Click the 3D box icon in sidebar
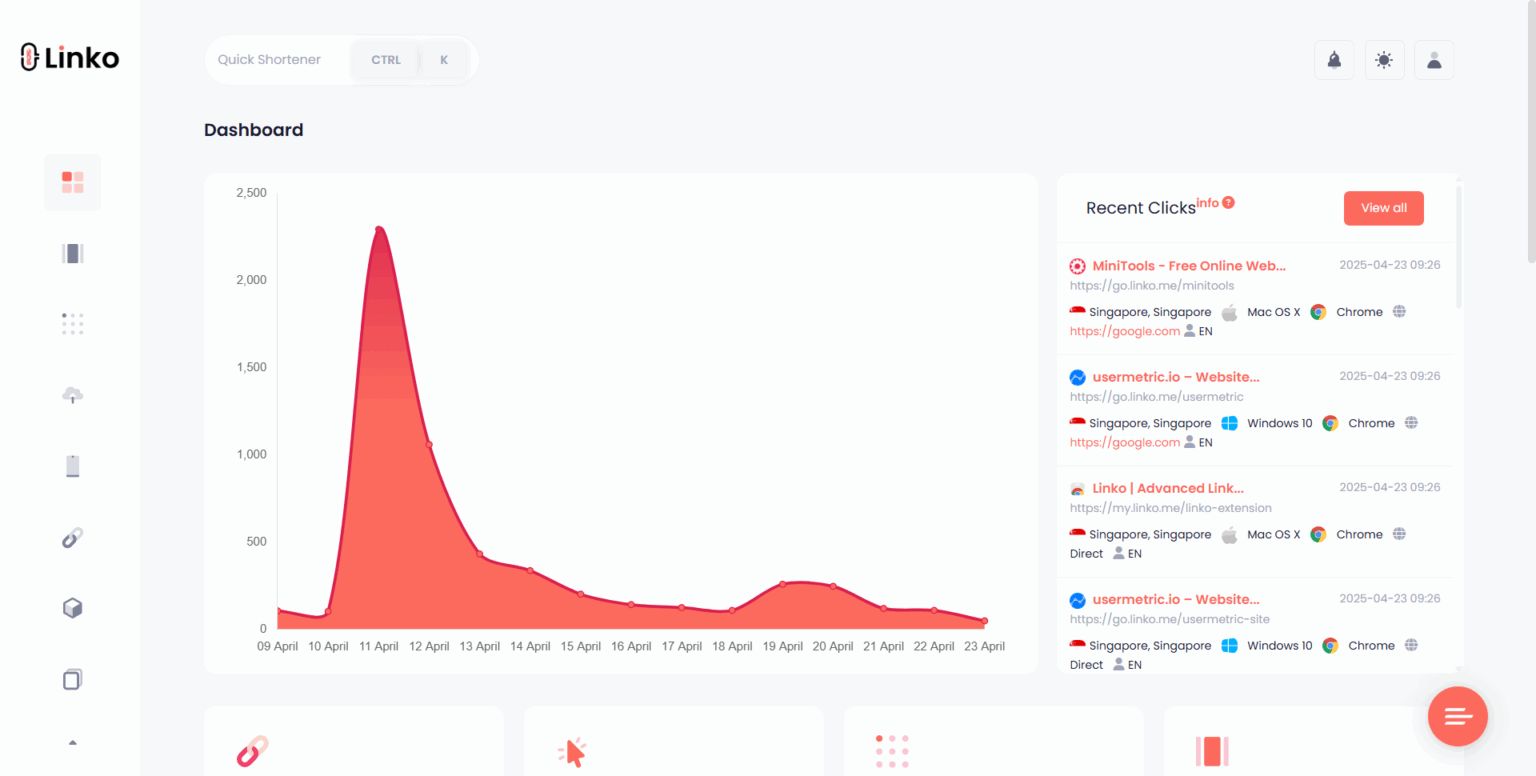 [x=72, y=608]
